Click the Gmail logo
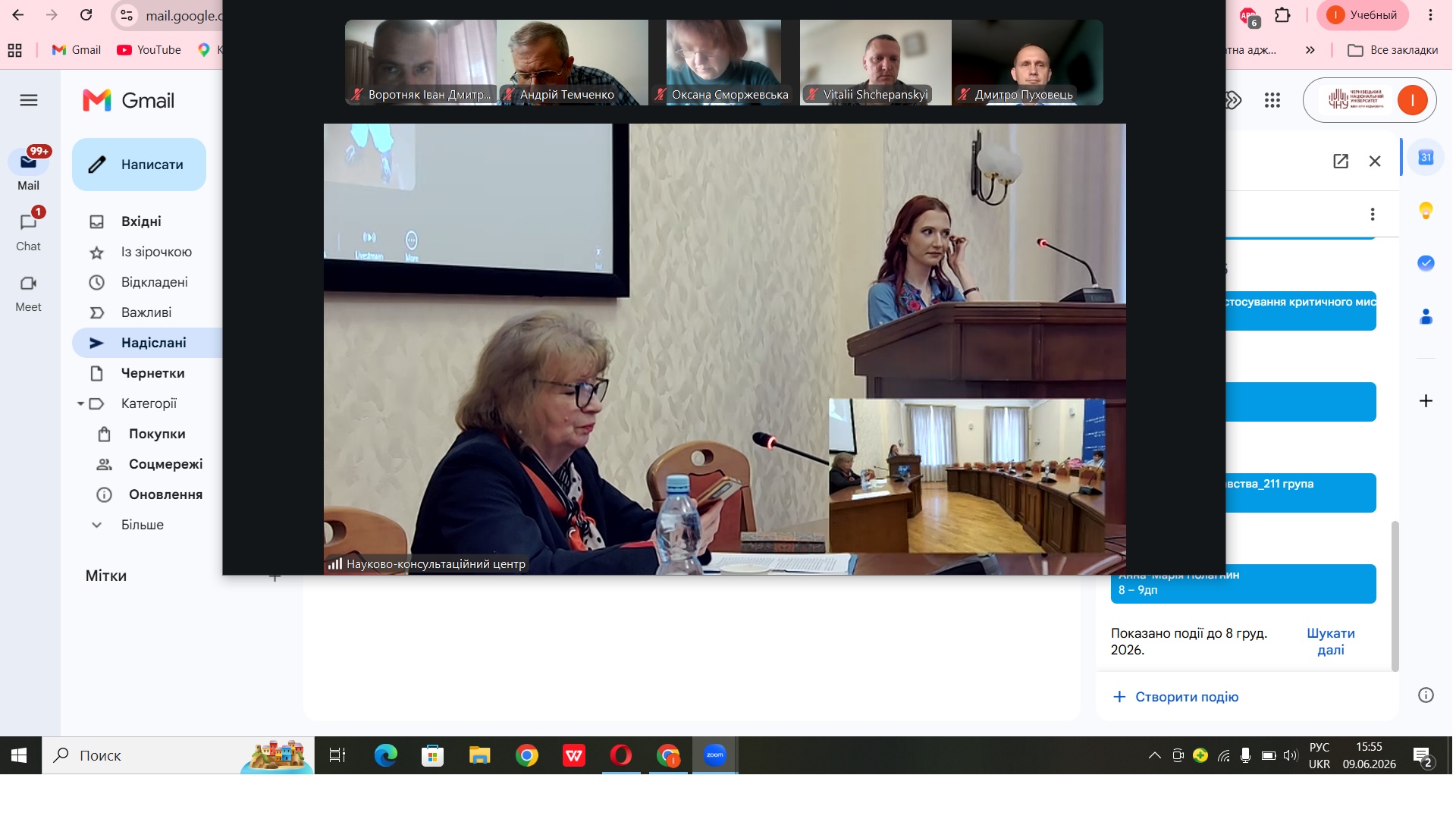The image size is (1456, 819). point(129,100)
